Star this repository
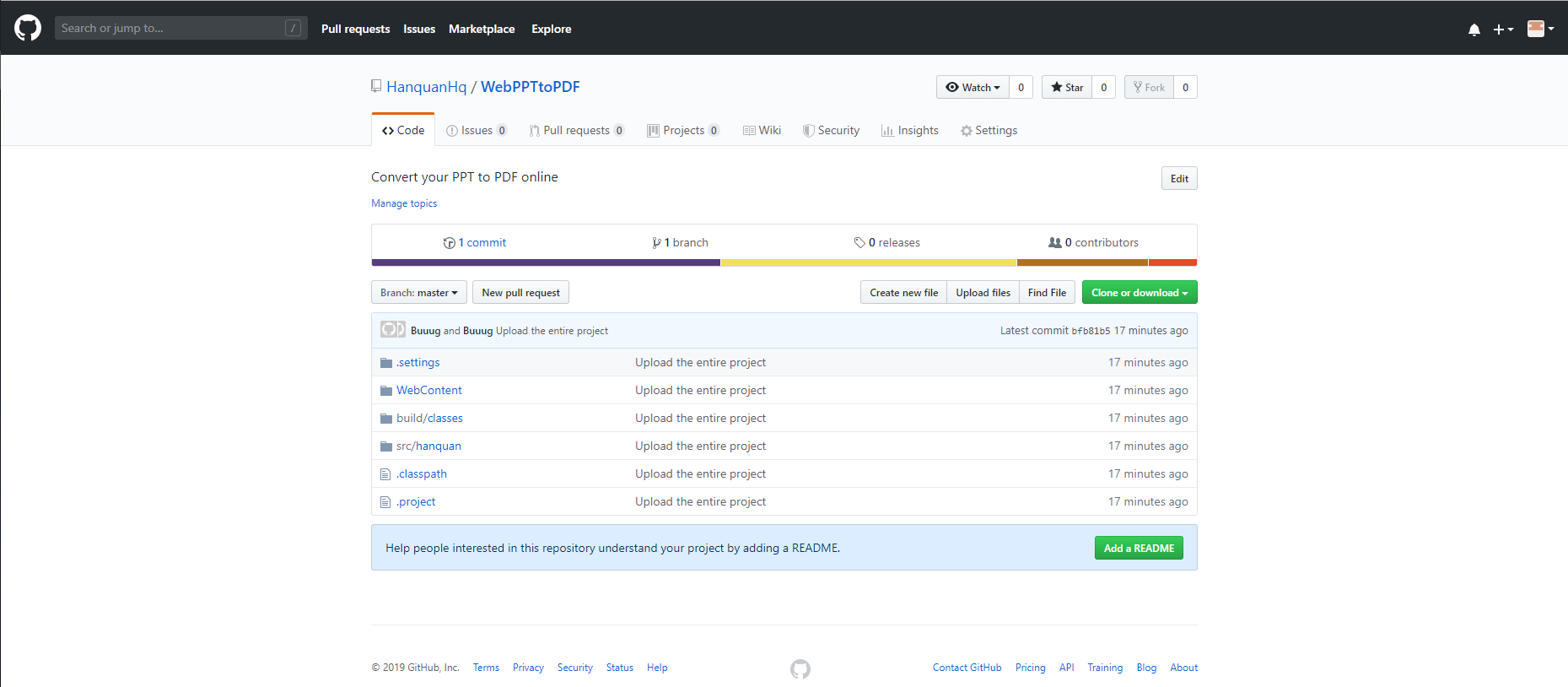Image resolution: width=1568 pixels, height=687 pixels. (x=1067, y=87)
